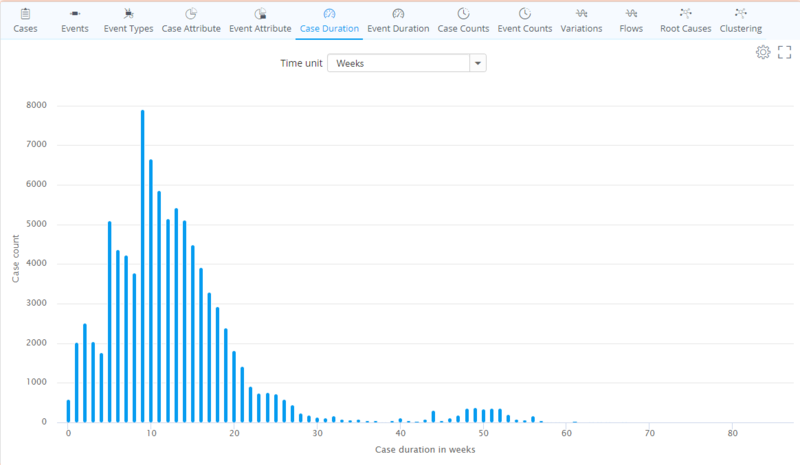
Task: Click the Flows wave icon
Action: 631,13
